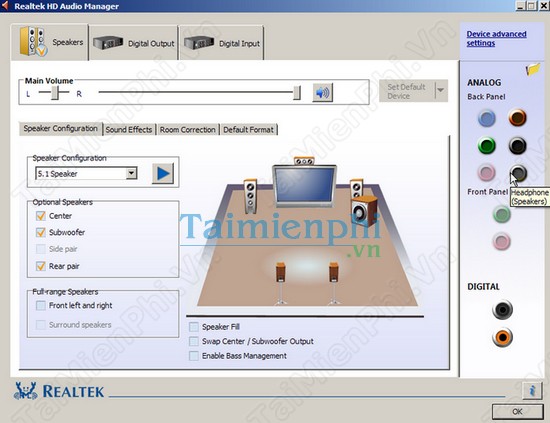The height and width of the screenshot is (423, 550).
Task: Open the Default Format tab
Action: (x=248, y=130)
